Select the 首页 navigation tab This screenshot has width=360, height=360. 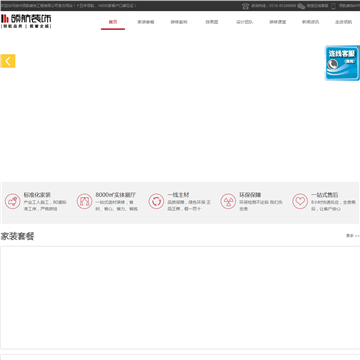113,22
